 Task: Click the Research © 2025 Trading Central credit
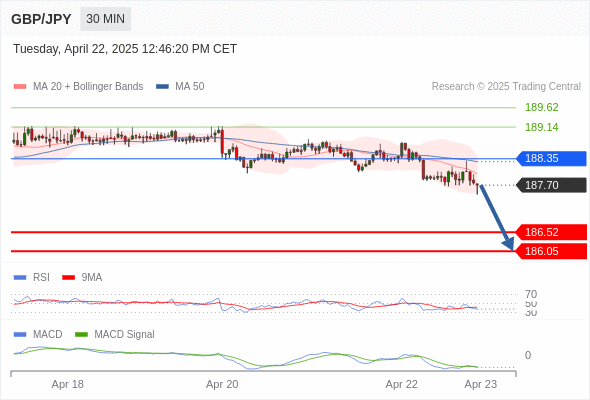point(506,87)
